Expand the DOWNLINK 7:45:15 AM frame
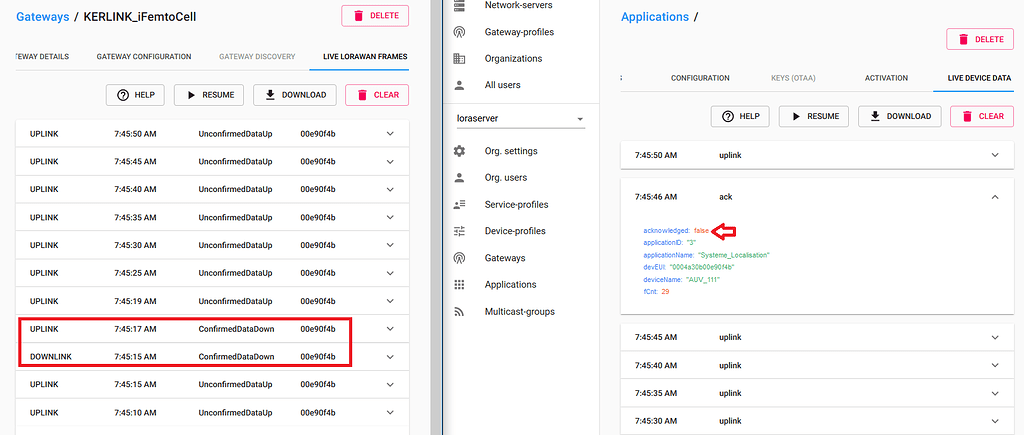The width and height of the screenshot is (1024, 435). pyautogui.click(x=391, y=357)
